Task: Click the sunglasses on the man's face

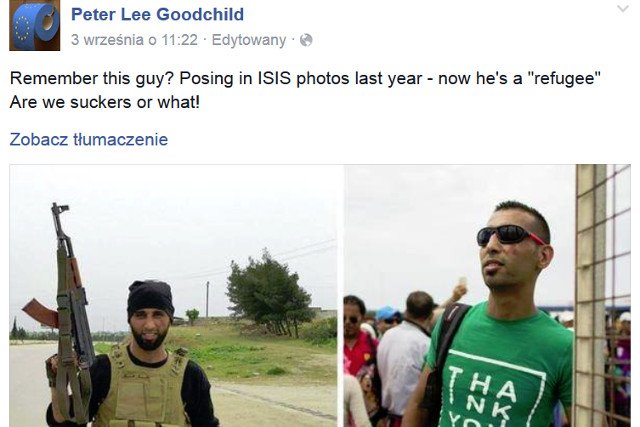Action: (x=510, y=236)
